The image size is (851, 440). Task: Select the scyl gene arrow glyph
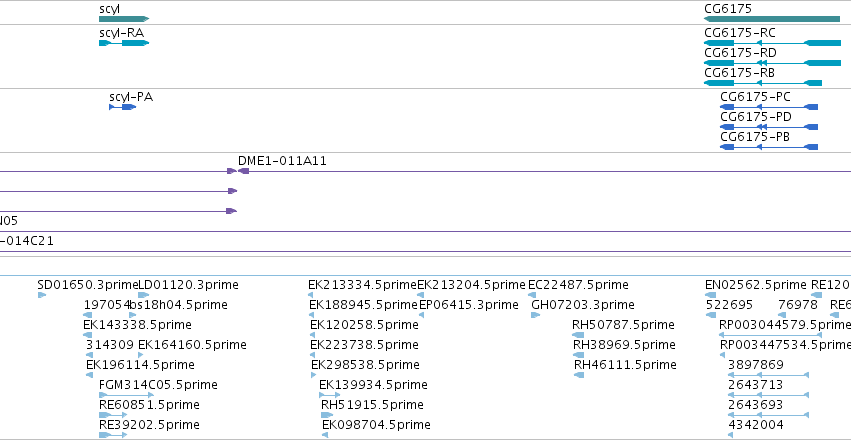click(124, 19)
